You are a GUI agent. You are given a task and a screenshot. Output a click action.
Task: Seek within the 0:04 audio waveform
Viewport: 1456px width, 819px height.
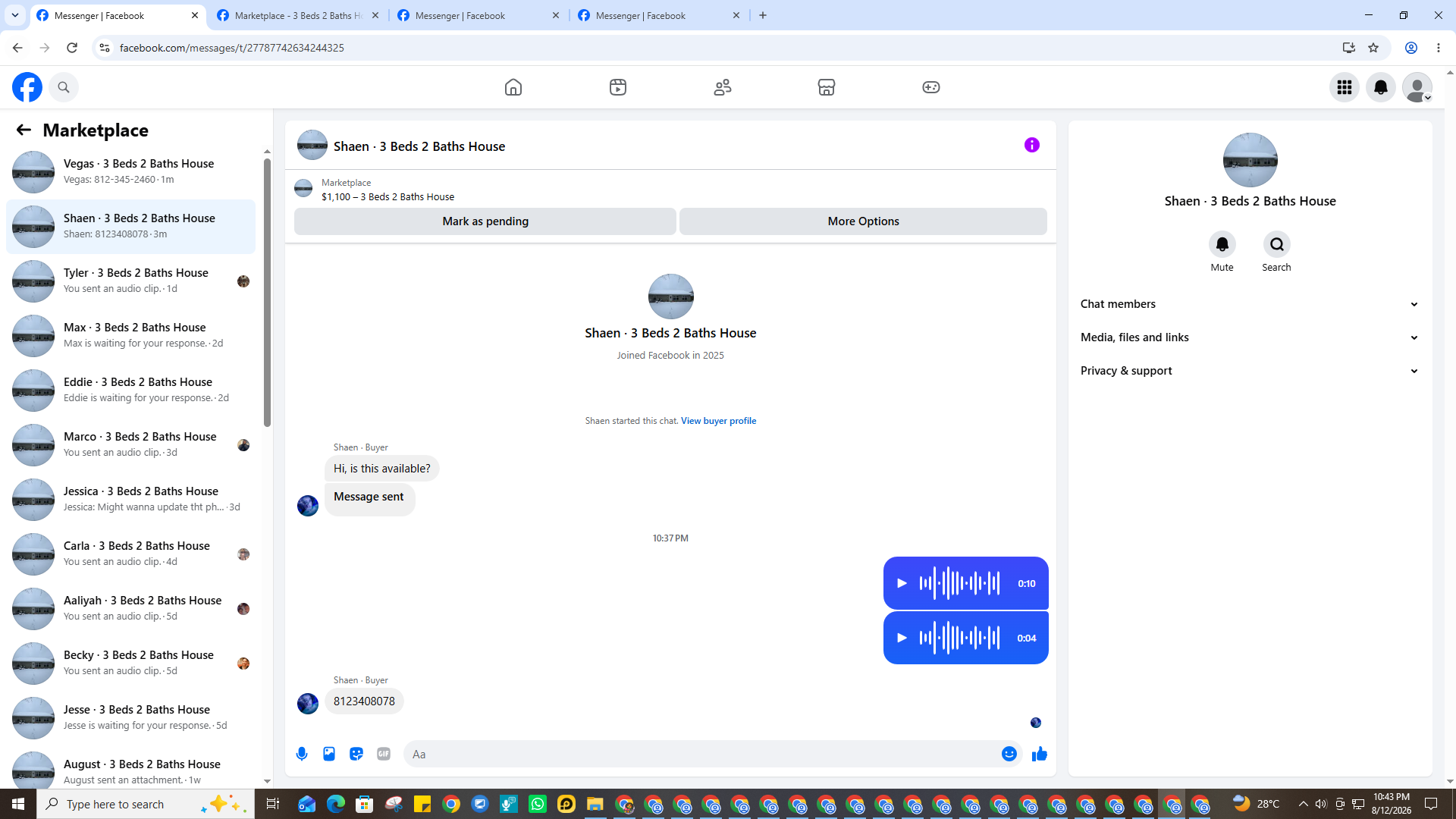(960, 638)
